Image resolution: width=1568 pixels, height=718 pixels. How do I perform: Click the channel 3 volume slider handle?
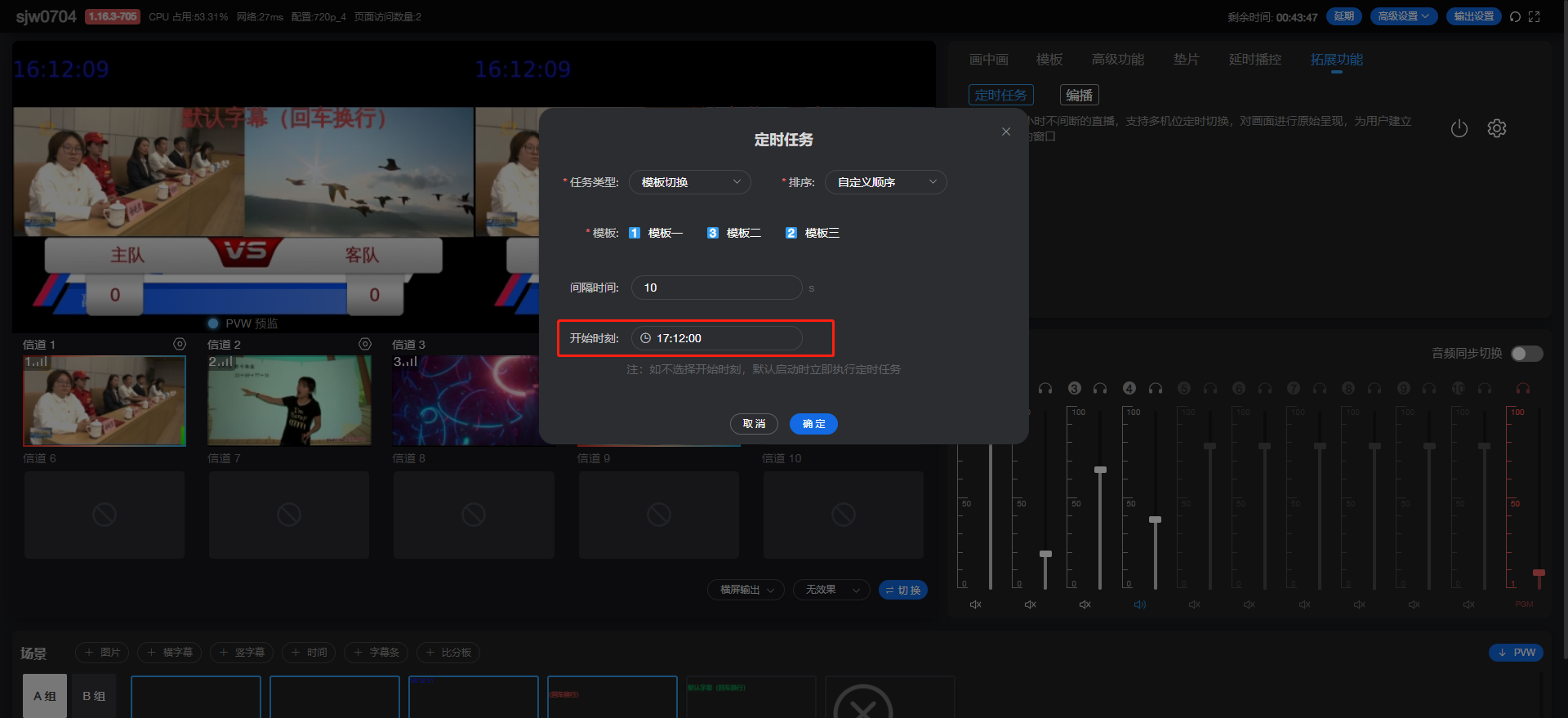coord(1100,470)
